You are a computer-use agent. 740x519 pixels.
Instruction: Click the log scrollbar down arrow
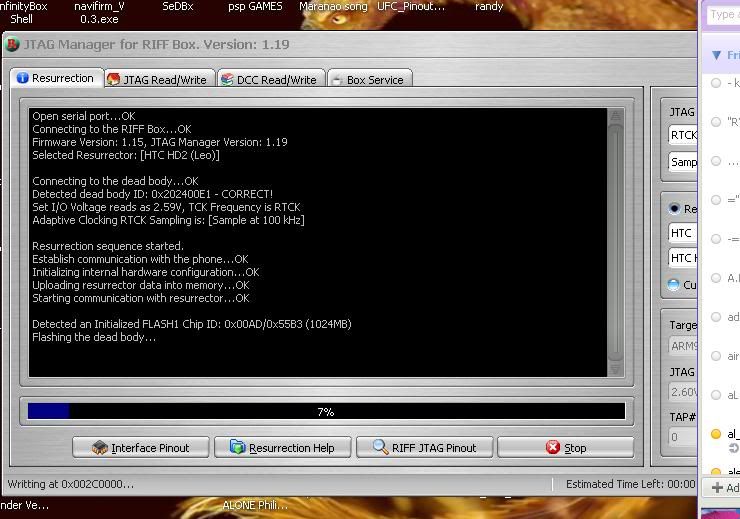[615, 369]
